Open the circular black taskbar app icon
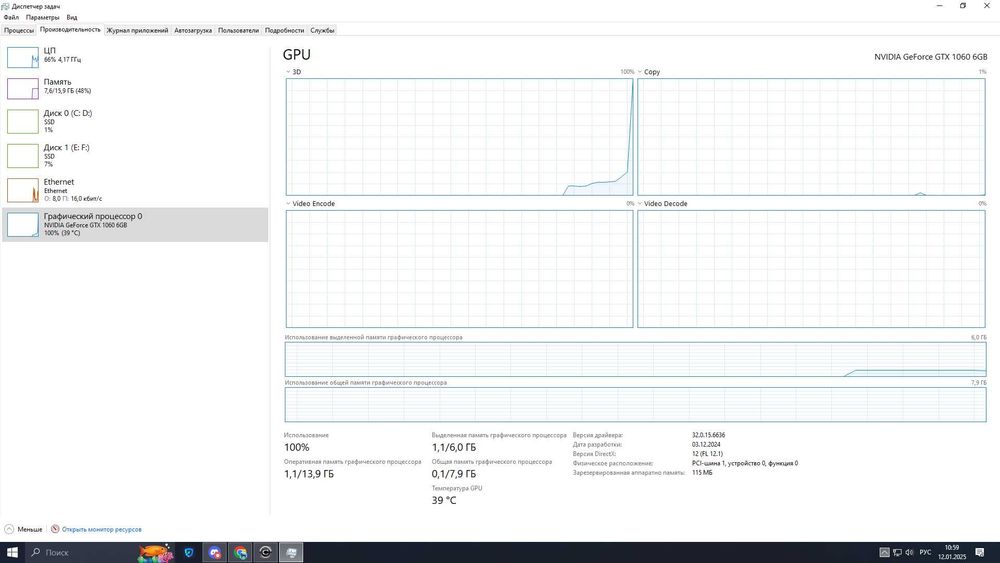1000x563 pixels. tap(266, 552)
